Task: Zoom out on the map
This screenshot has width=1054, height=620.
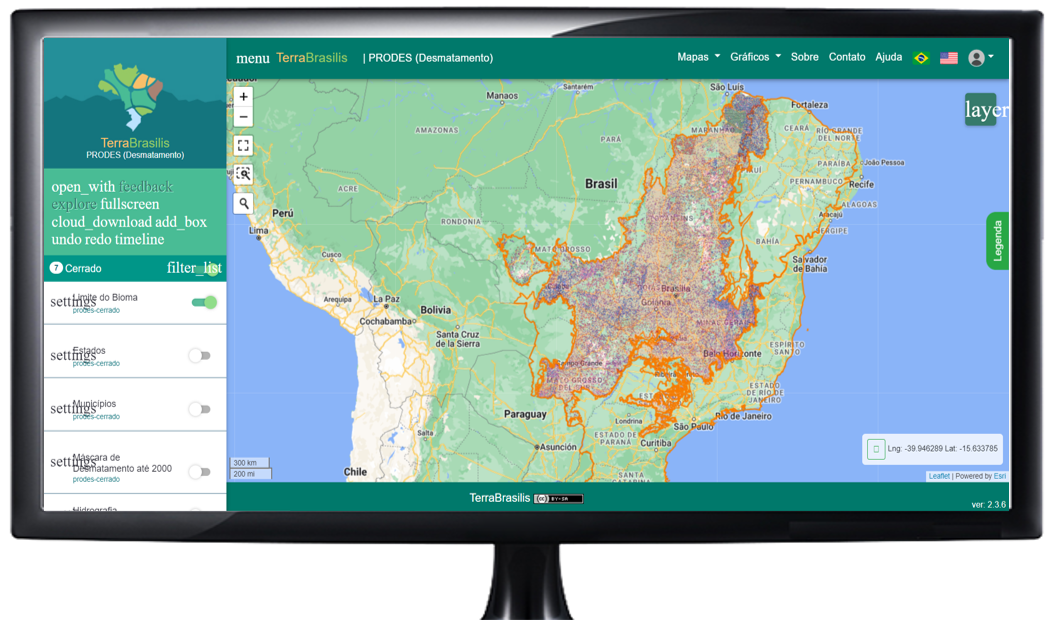Action: point(243,117)
